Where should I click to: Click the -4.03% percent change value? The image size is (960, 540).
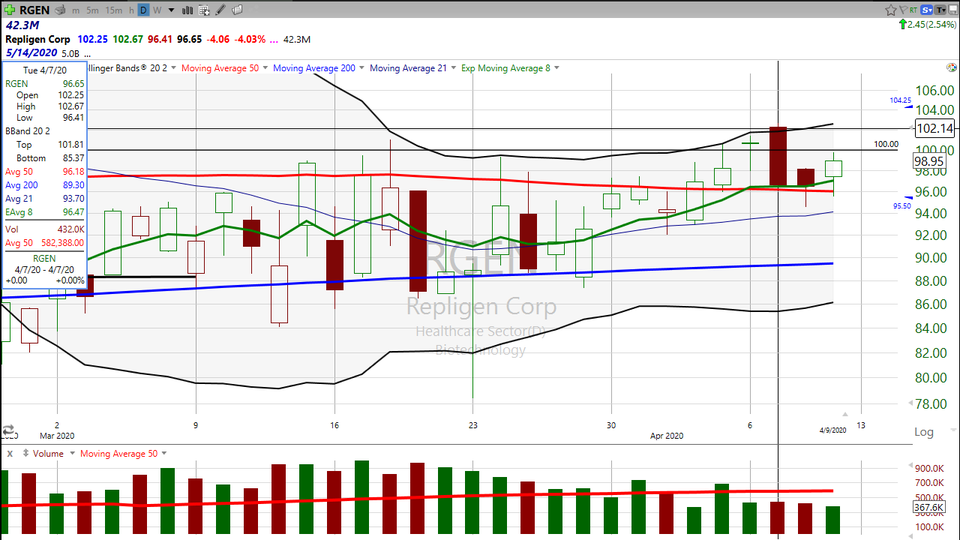[250, 39]
